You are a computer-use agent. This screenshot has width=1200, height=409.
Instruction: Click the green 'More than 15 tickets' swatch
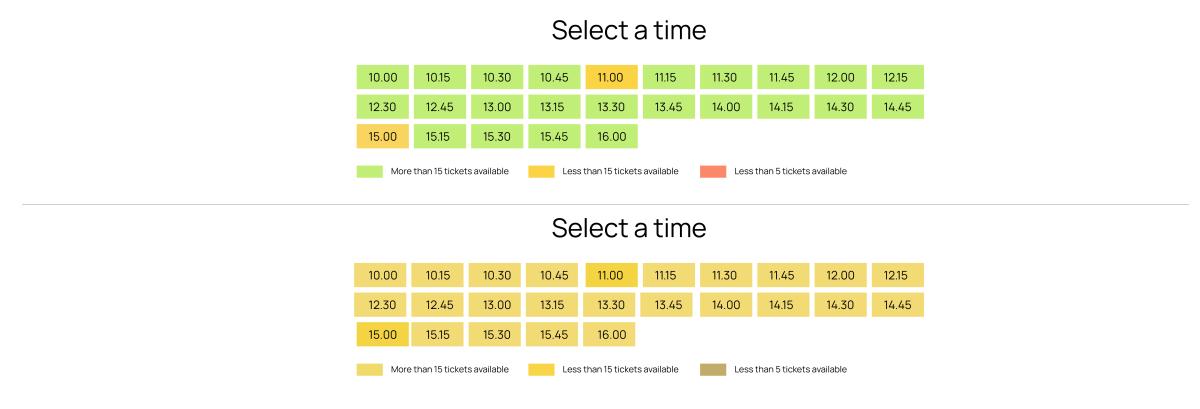click(x=369, y=171)
